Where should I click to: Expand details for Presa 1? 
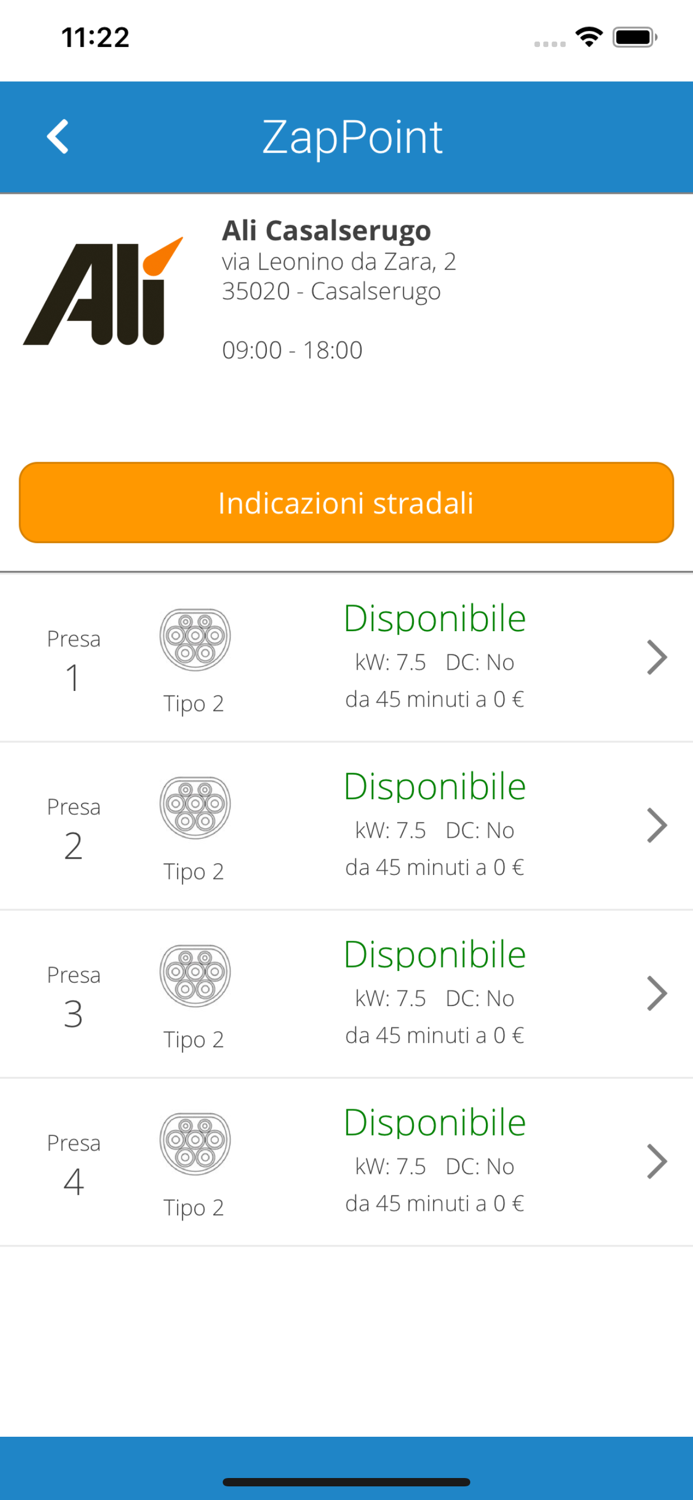pos(657,657)
